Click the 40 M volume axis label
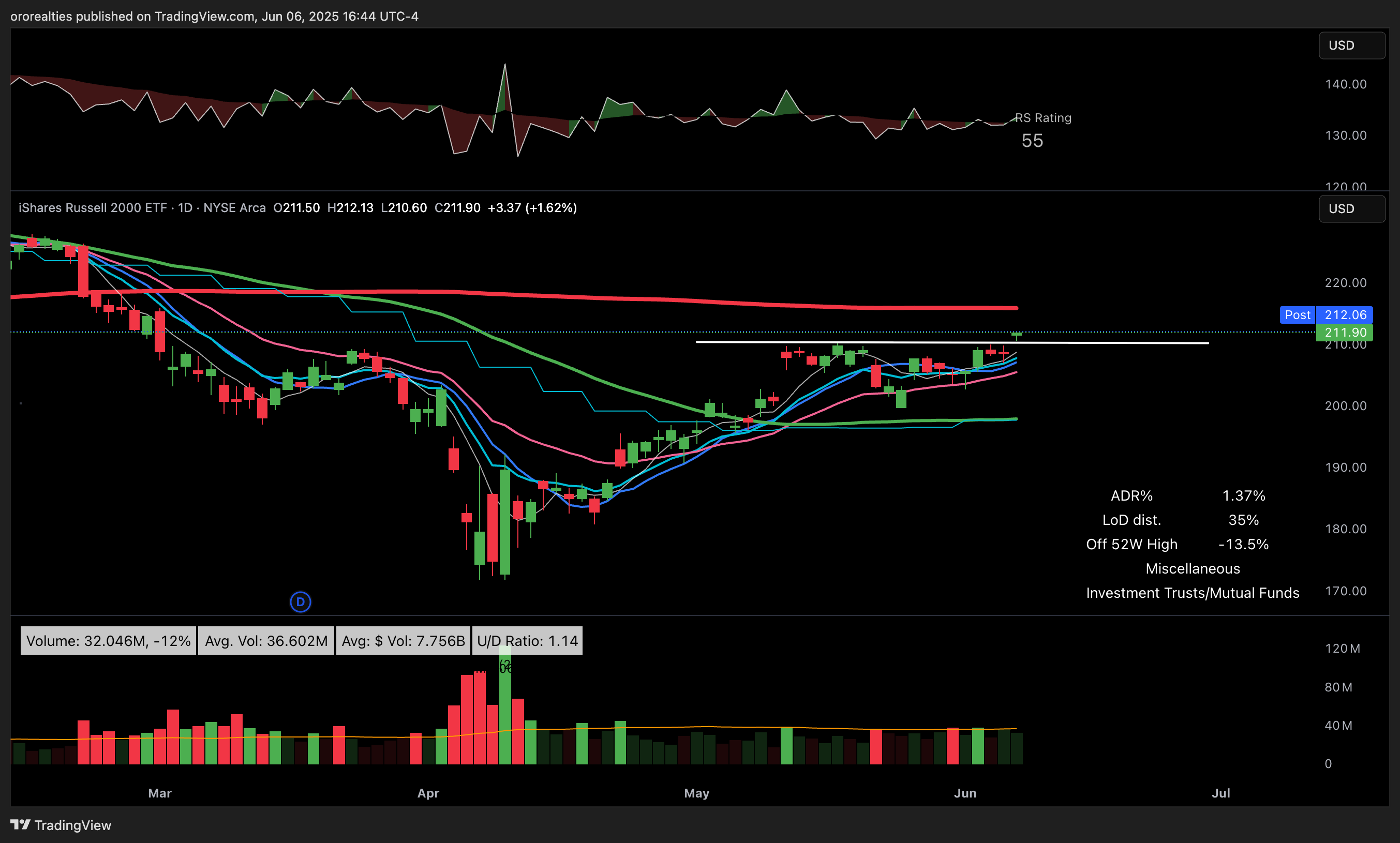 1338,726
